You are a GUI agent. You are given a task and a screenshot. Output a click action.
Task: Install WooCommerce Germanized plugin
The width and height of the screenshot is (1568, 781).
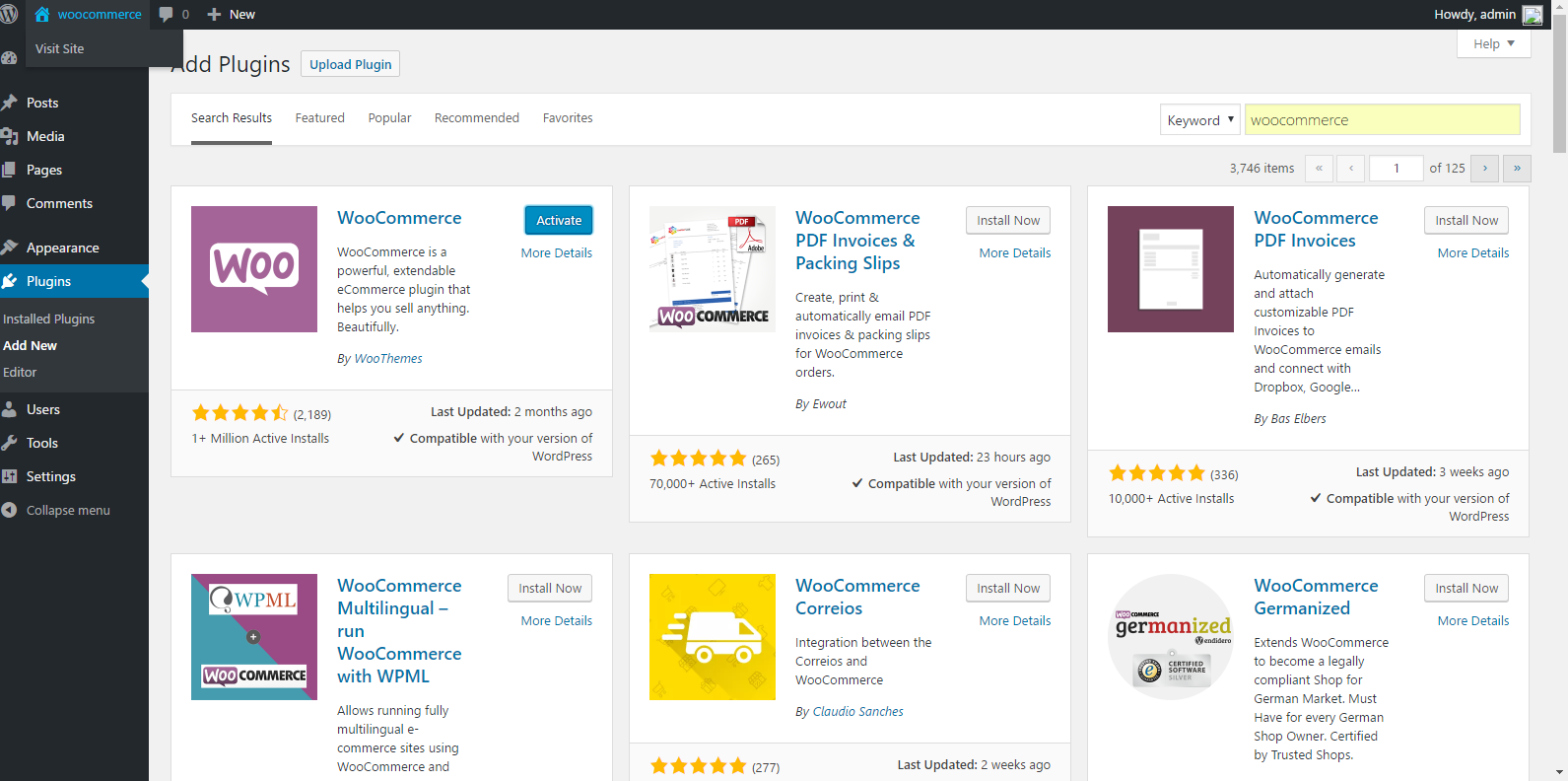pos(1466,588)
